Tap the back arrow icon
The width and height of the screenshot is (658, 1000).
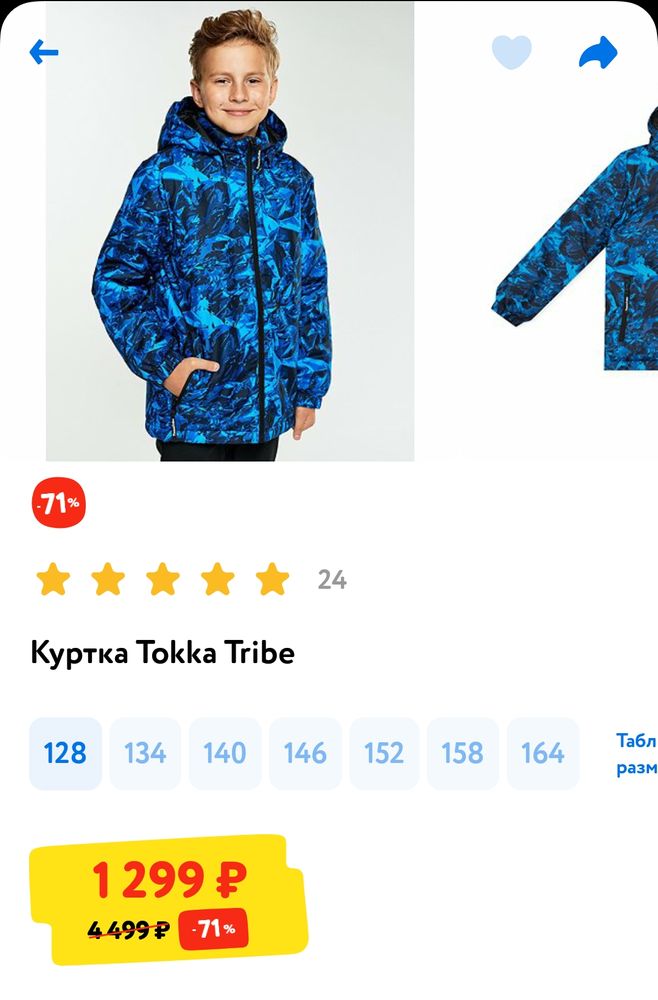[43, 52]
